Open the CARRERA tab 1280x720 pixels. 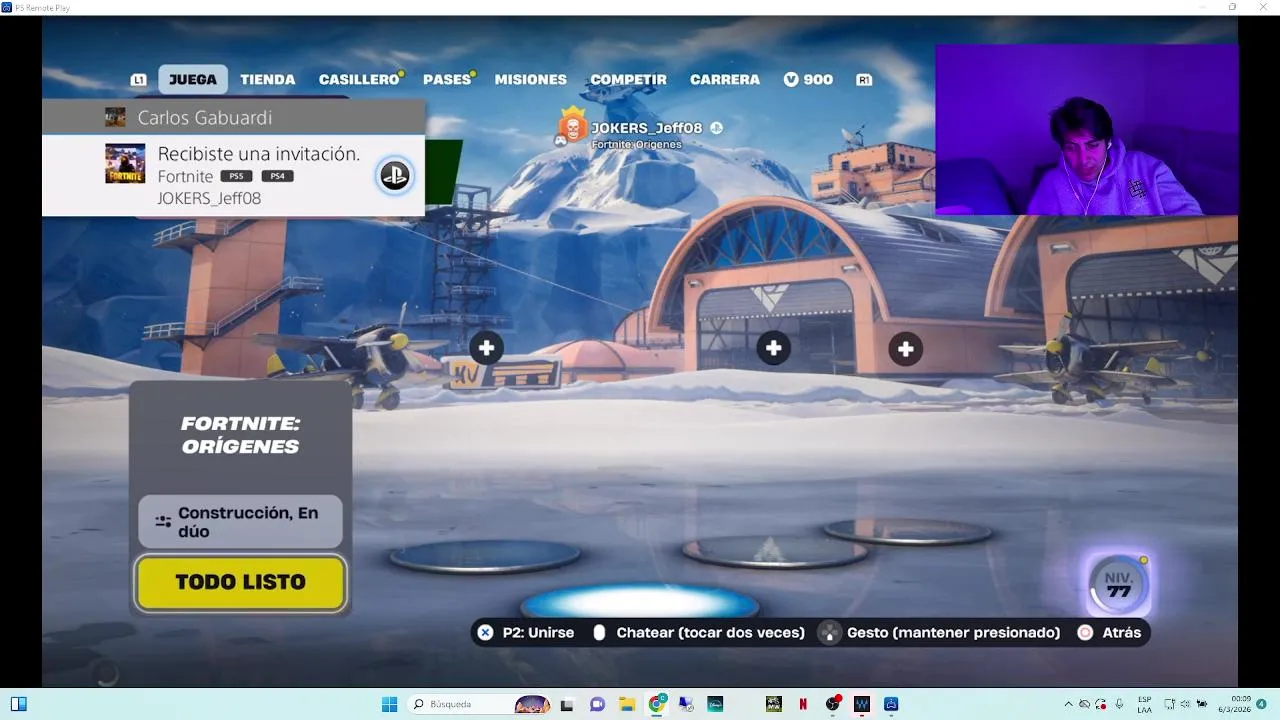(725, 79)
